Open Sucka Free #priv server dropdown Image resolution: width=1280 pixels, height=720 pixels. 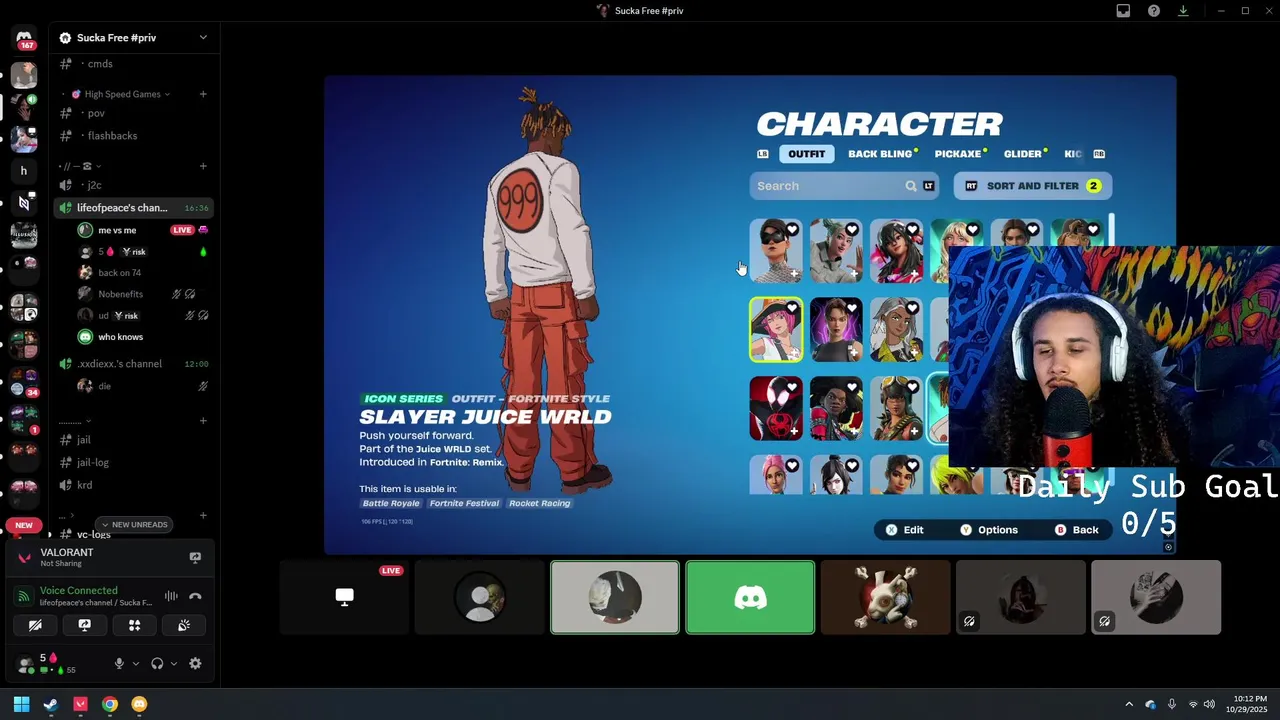(203, 38)
